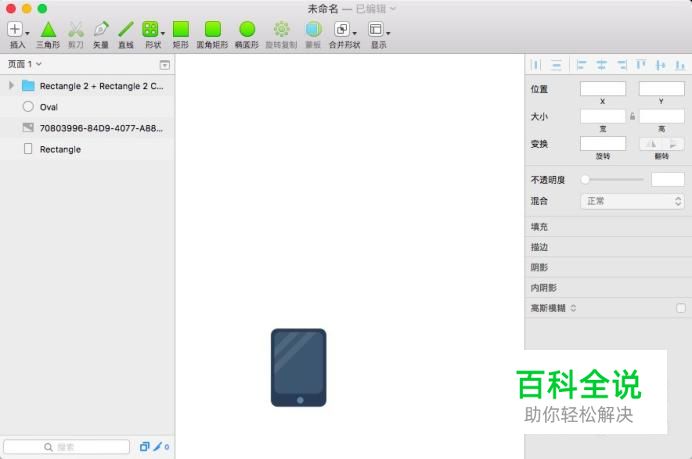Click the Y position field
Screen dimensions: 692x459
[x=662, y=89]
